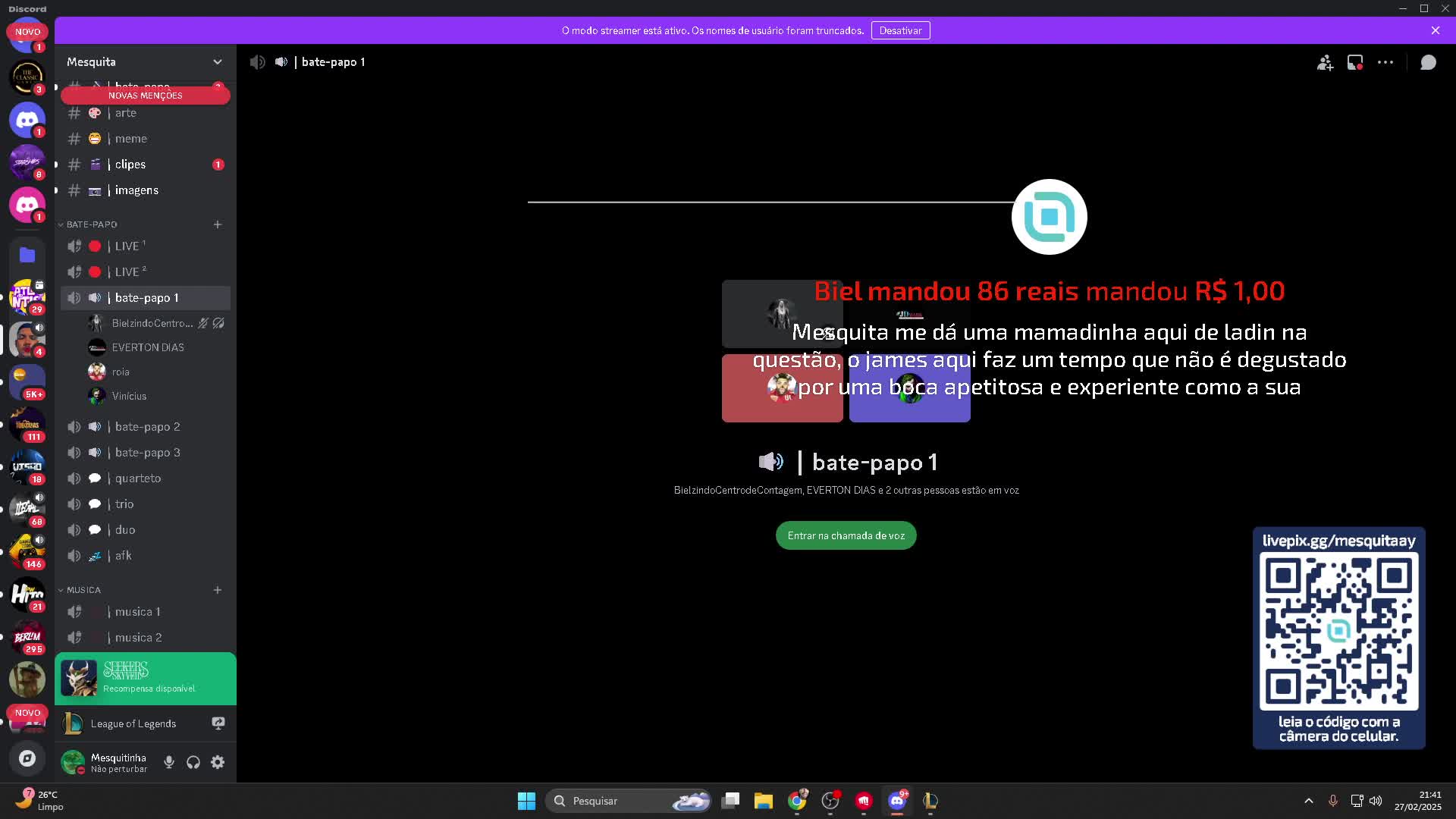Open the Berlim server with 295 badge
The width and height of the screenshot is (1456, 819).
tap(27, 637)
